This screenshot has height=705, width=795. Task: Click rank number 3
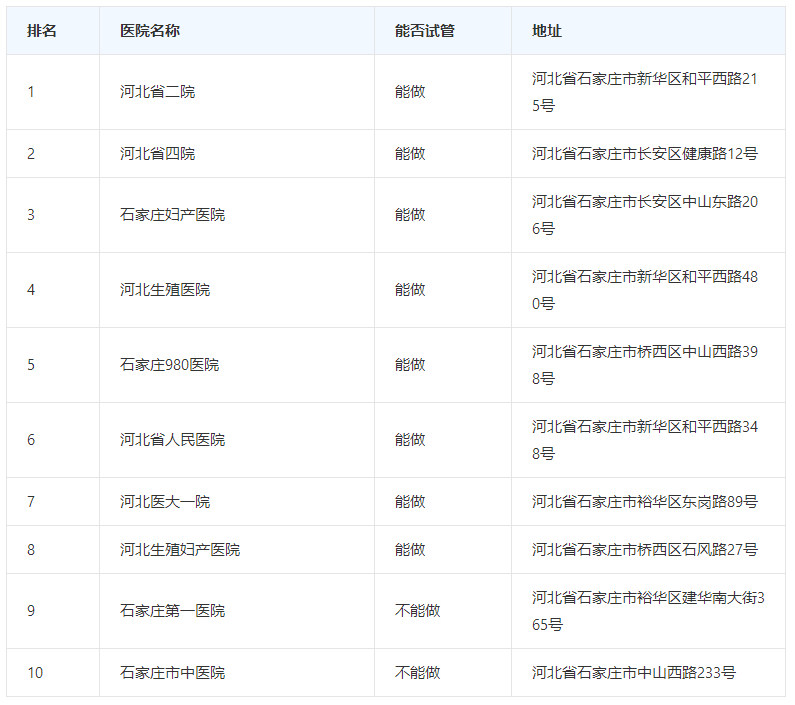pos(31,215)
